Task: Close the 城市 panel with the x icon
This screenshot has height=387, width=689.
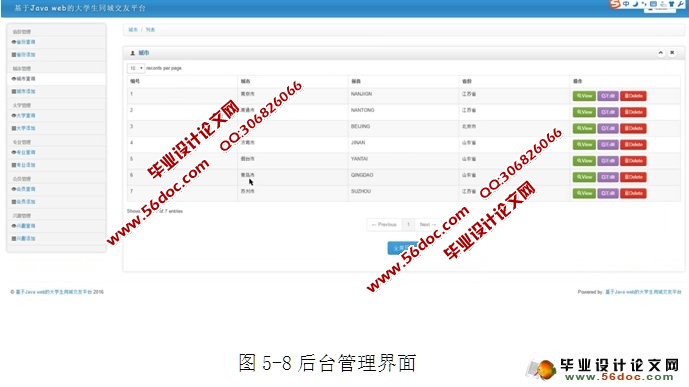Action: point(672,53)
